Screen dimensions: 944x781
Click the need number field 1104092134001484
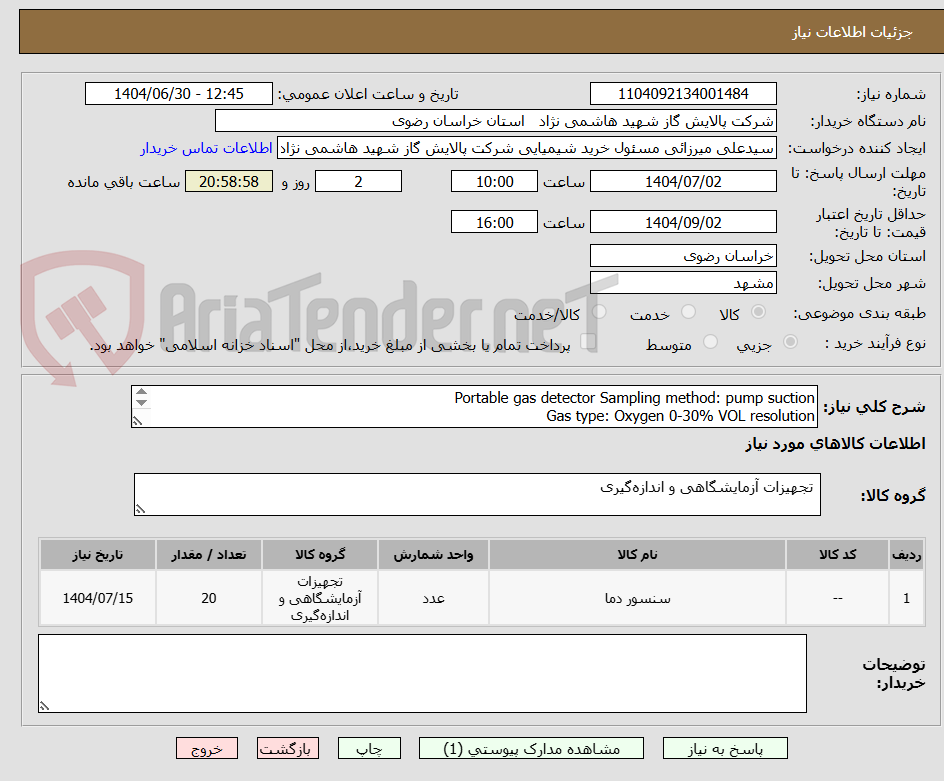683,93
